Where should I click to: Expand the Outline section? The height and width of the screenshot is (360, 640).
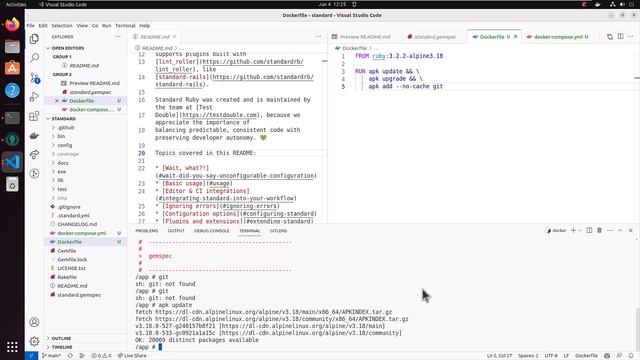[x=61, y=338]
